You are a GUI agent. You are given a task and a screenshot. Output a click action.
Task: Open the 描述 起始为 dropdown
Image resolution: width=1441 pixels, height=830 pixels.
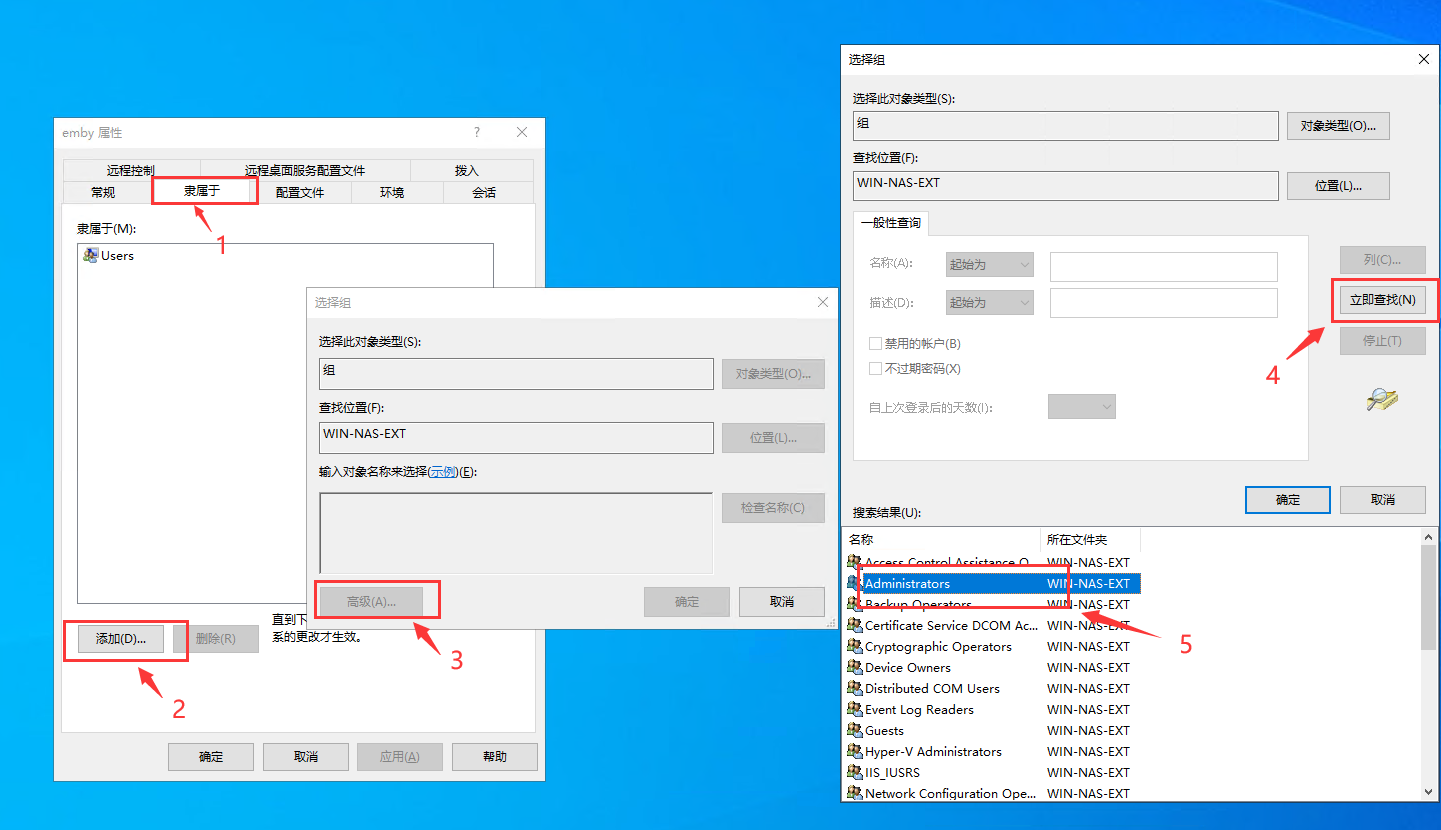pyautogui.click(x=989, y=303)
